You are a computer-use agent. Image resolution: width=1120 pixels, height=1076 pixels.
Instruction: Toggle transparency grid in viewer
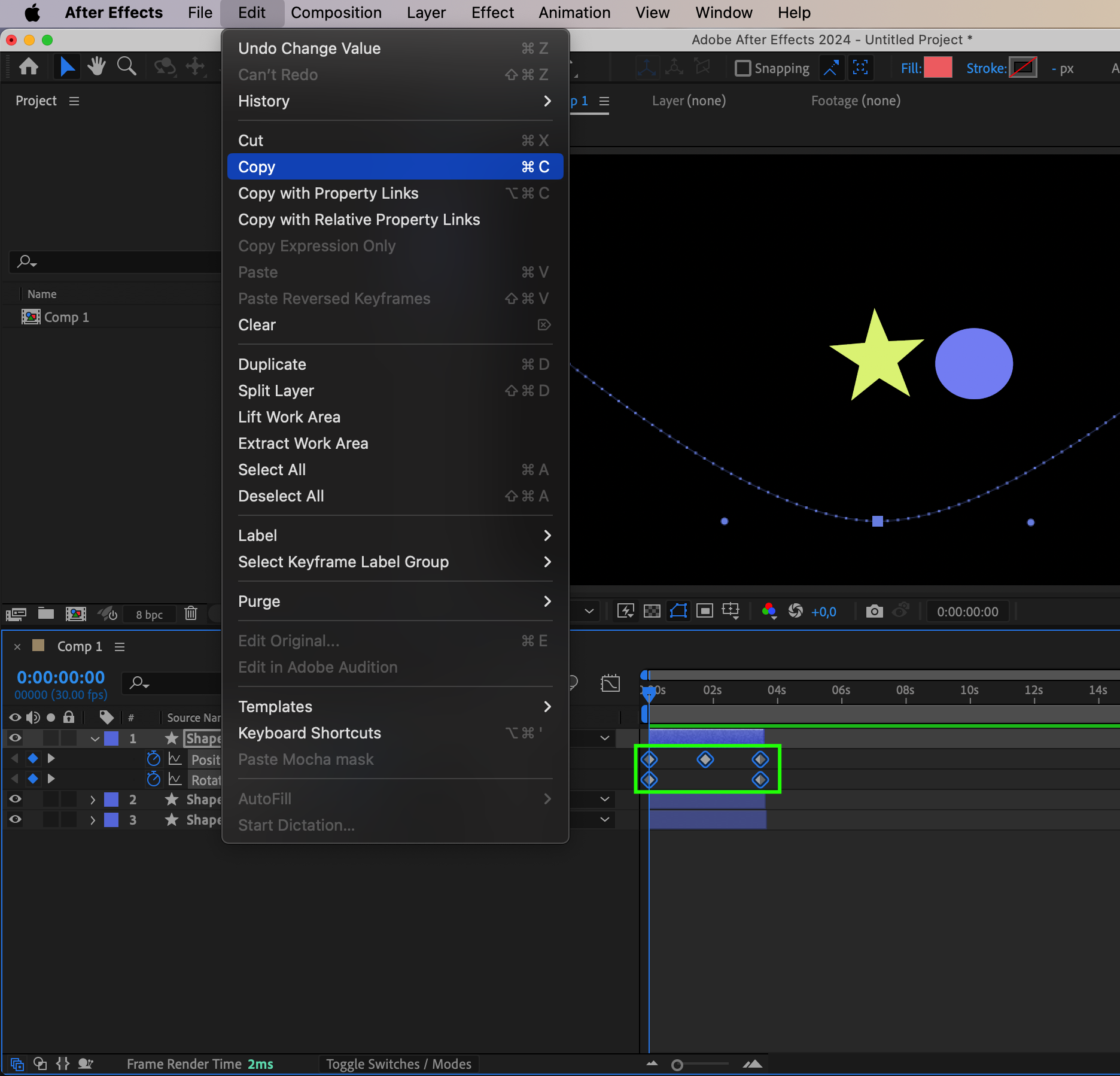(x=652, y=611)
